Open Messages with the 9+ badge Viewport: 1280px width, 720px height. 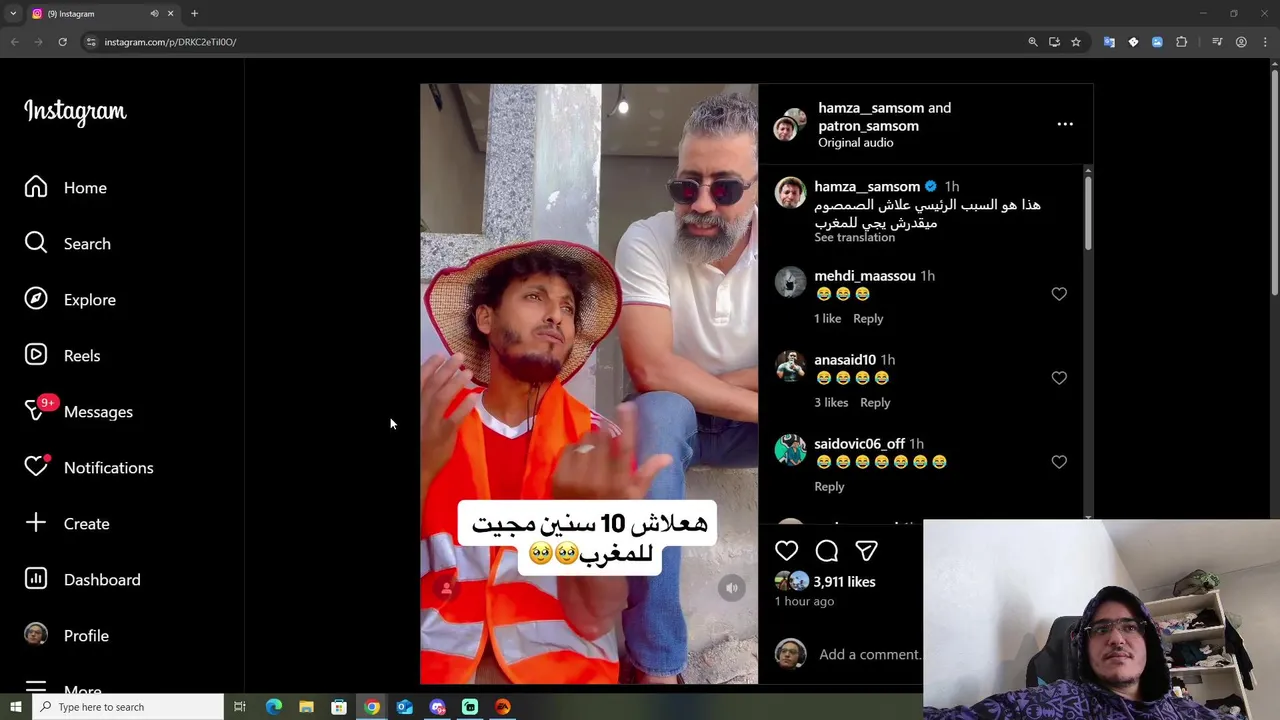79,412
